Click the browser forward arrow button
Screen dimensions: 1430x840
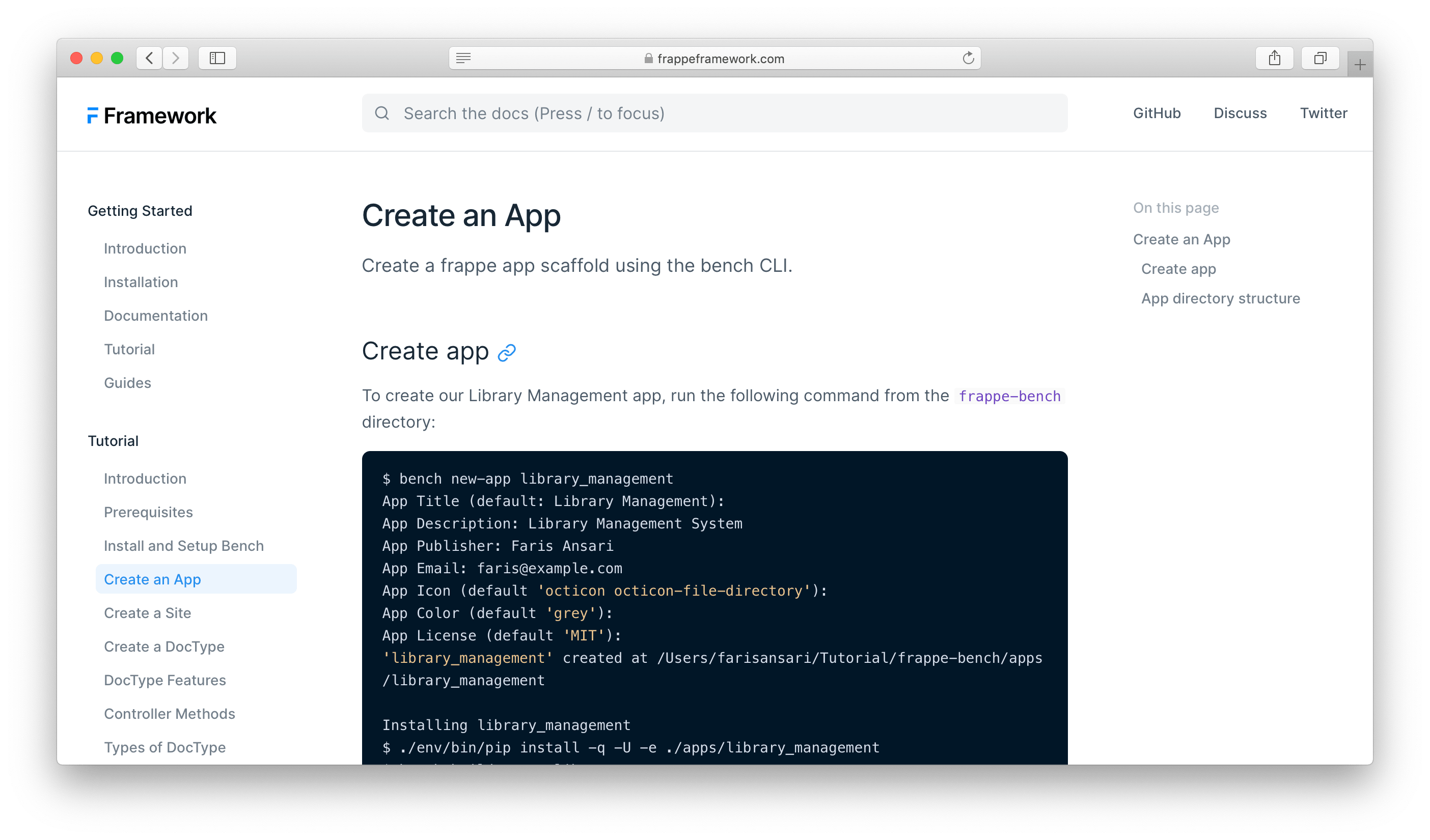click(176, 58)
